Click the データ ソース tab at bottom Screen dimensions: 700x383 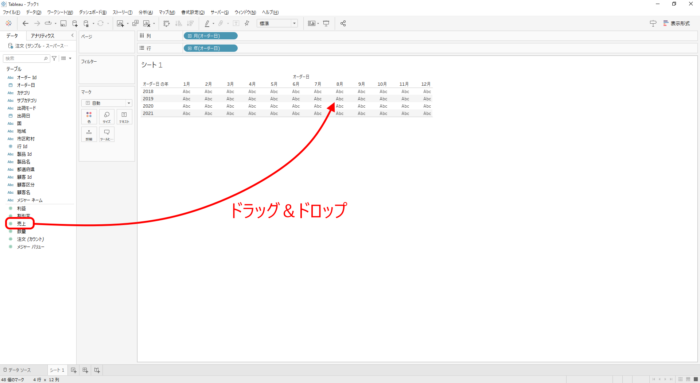click(x=17, y=370)
